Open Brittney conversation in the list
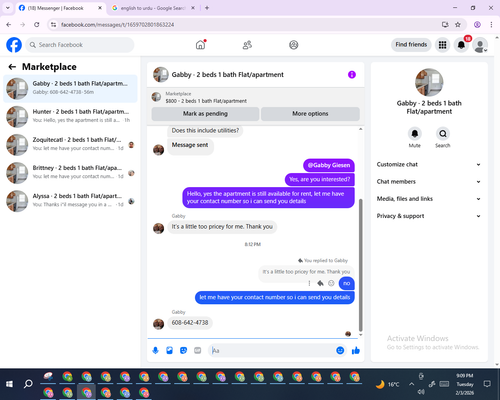Screen dimensions: 500x400 (70, 173)
